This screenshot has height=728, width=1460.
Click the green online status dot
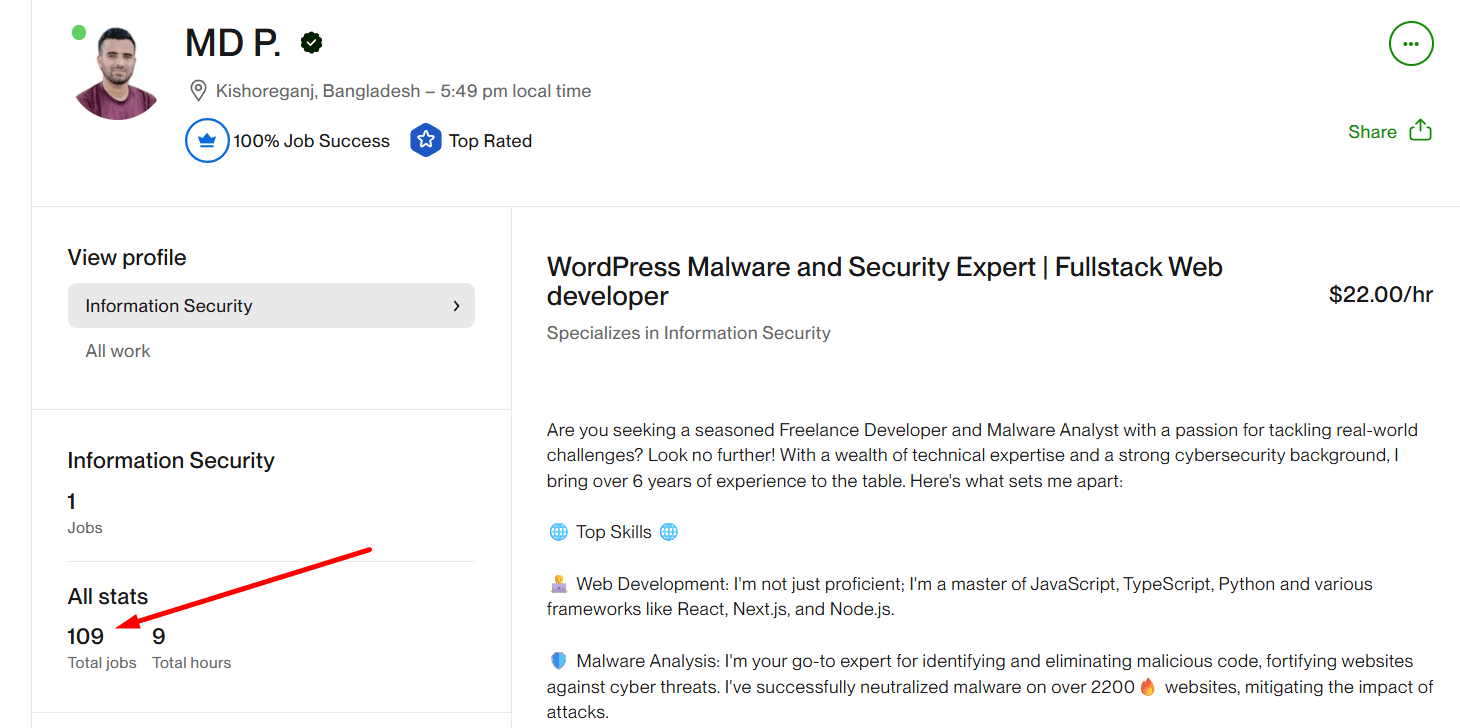point(79,33)
